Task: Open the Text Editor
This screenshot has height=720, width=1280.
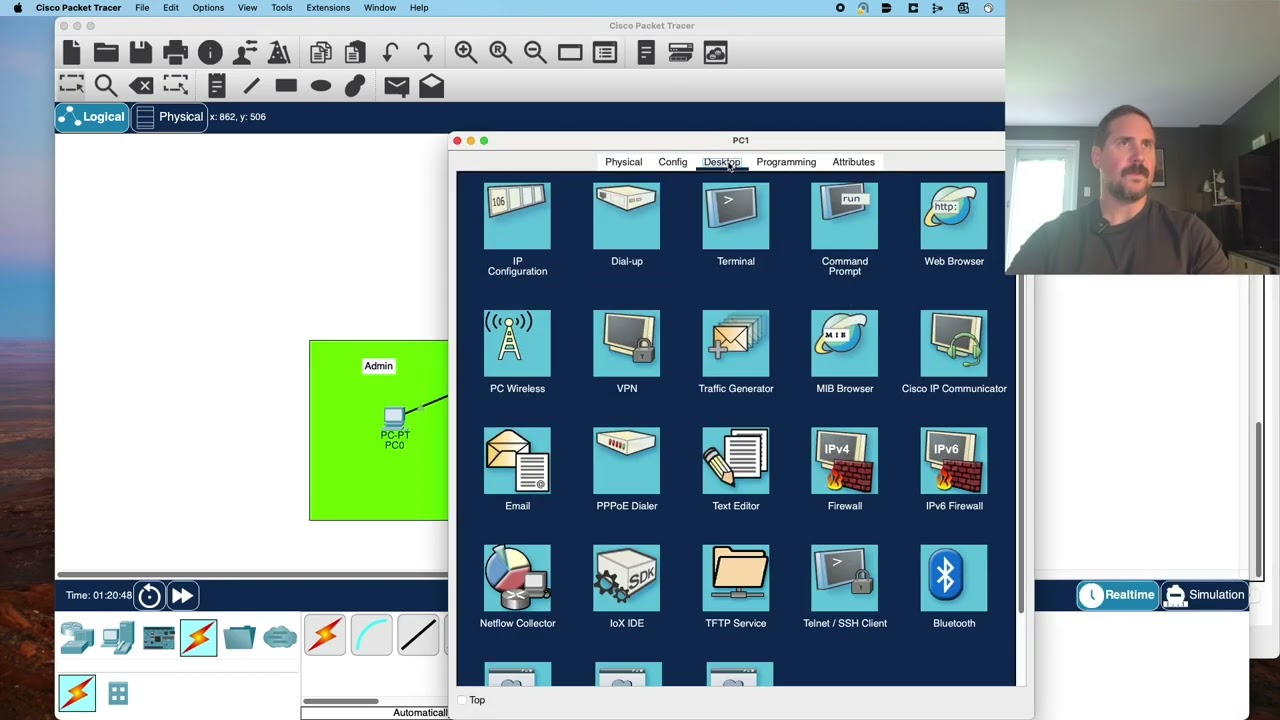Action: coord(736,461)
